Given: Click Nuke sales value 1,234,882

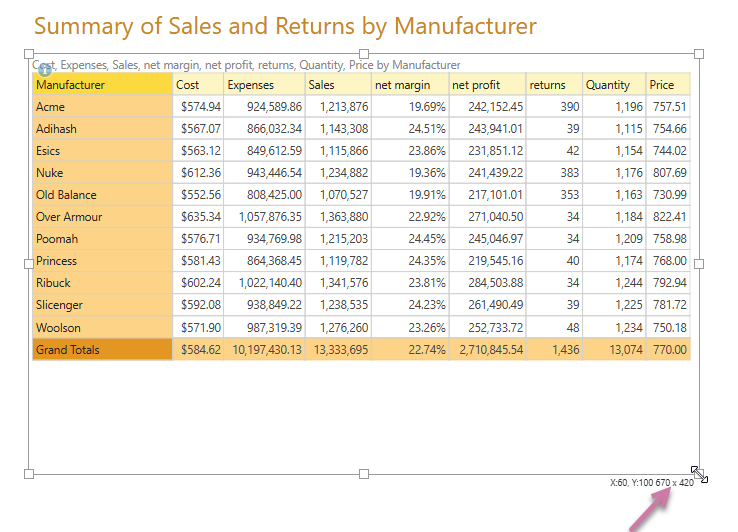Looking at the screenshot, I should click(x=344, y=173).
